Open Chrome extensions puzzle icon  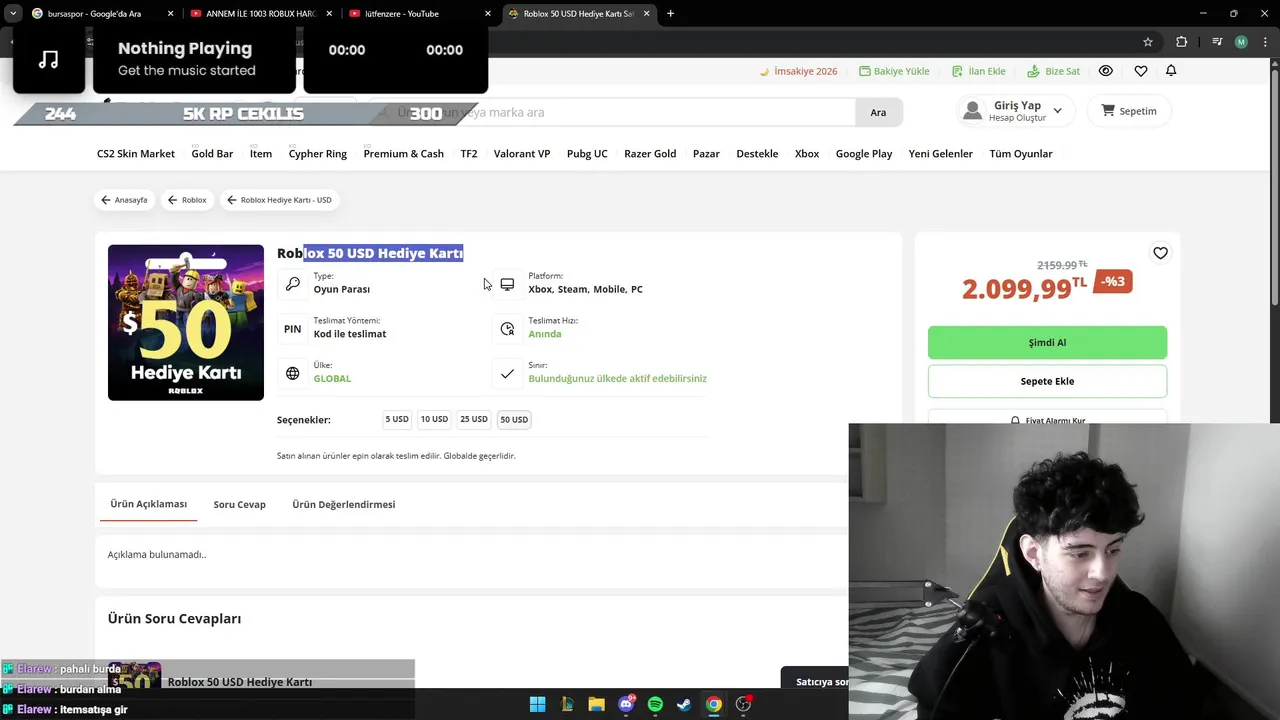pos(1182,42)
